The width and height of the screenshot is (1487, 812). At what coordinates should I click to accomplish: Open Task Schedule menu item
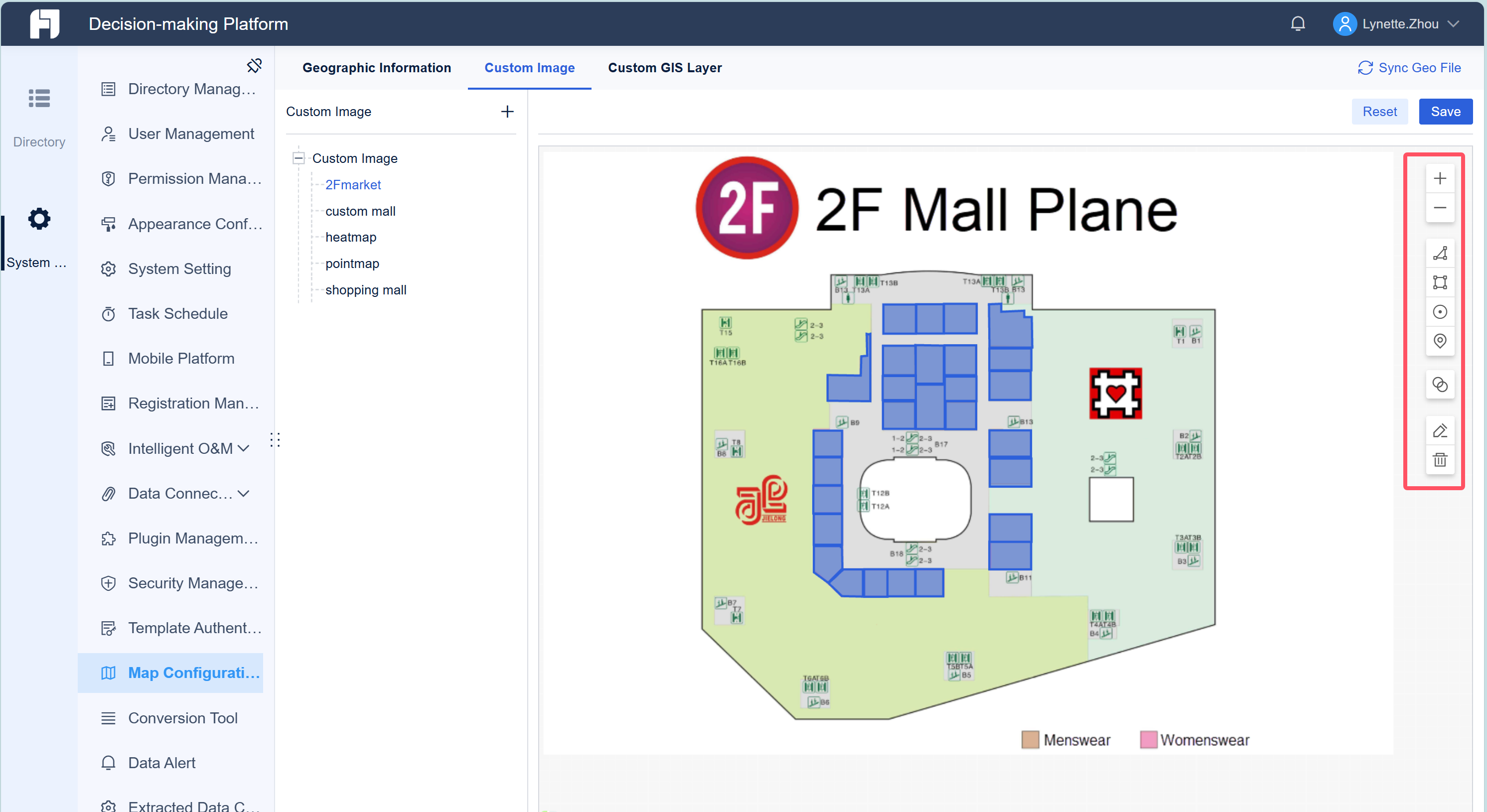pos(170,313)
